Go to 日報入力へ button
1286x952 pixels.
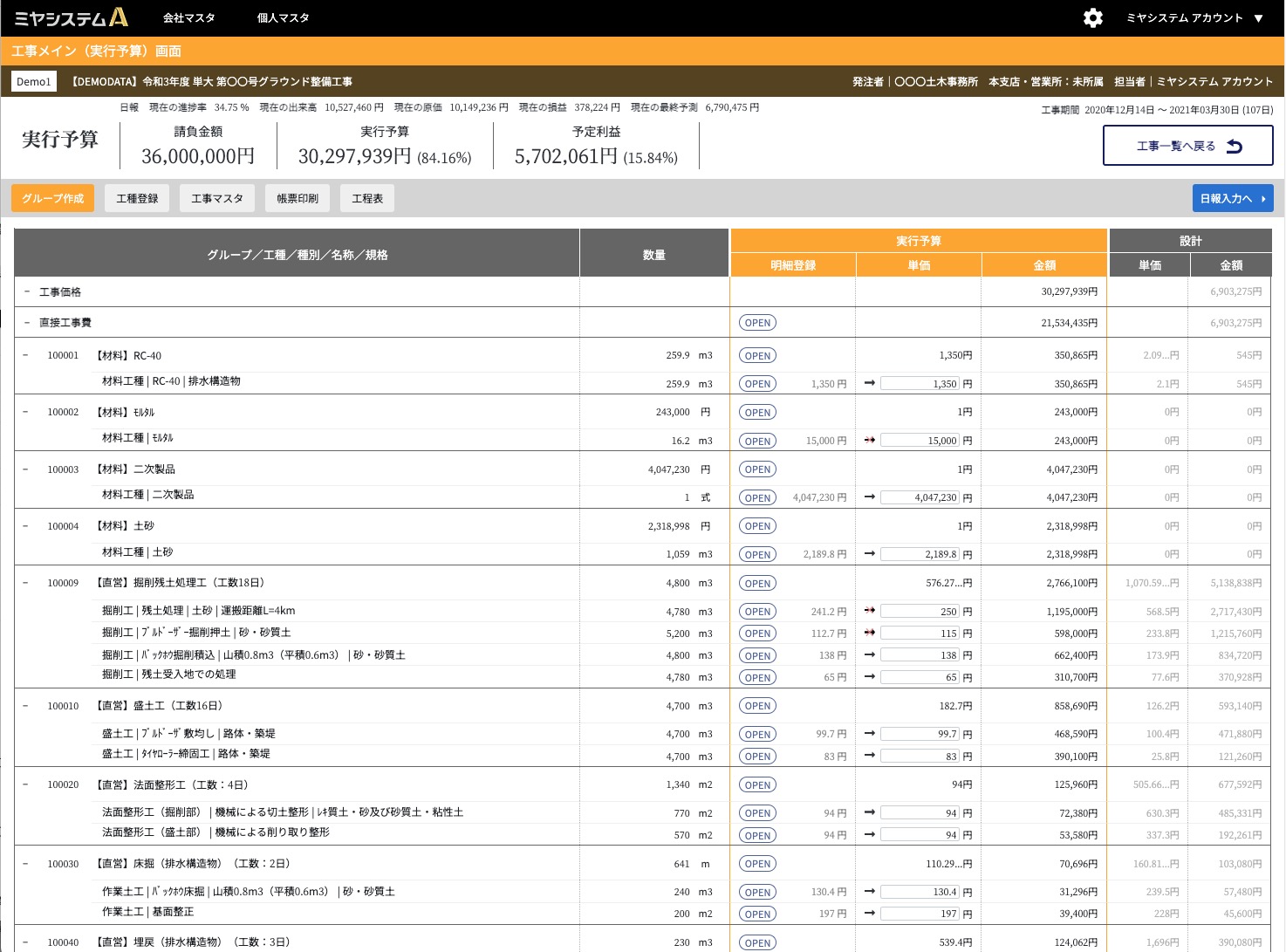pyautogui.click(x=1233, y=198)
